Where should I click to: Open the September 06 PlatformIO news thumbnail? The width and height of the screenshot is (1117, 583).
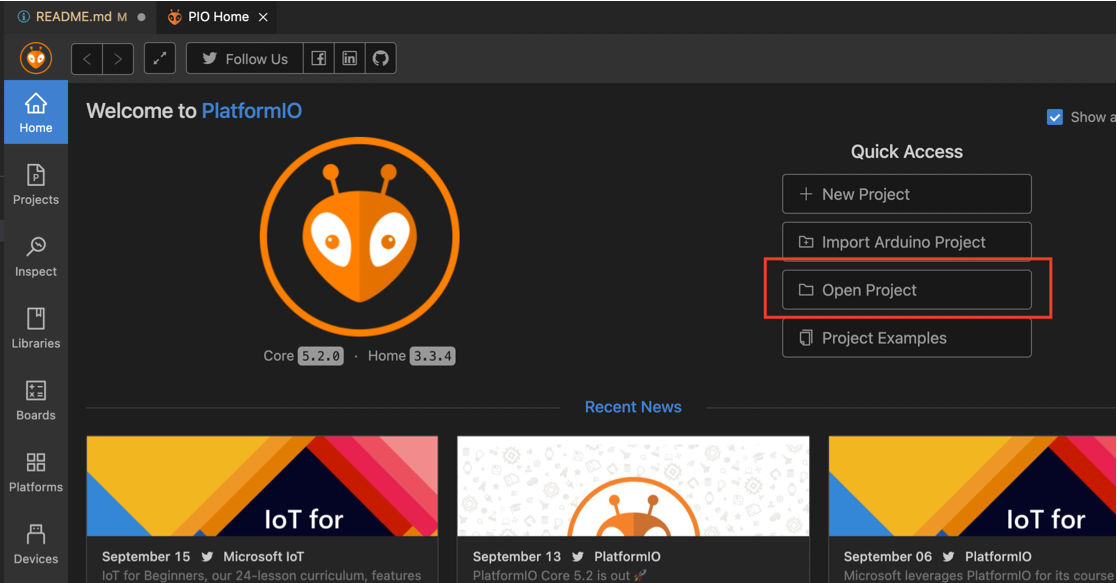click(x=972, y=486)
